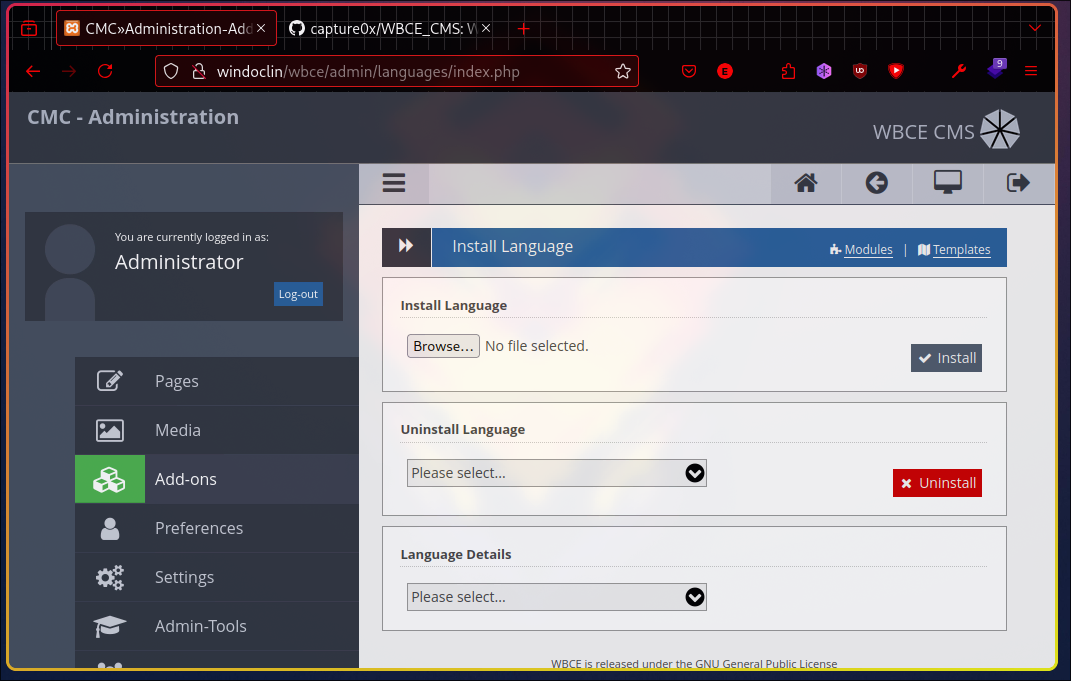Select the Add-ons cube icon in the sidebar
The image size is (1071, 681).
point(110,479)
